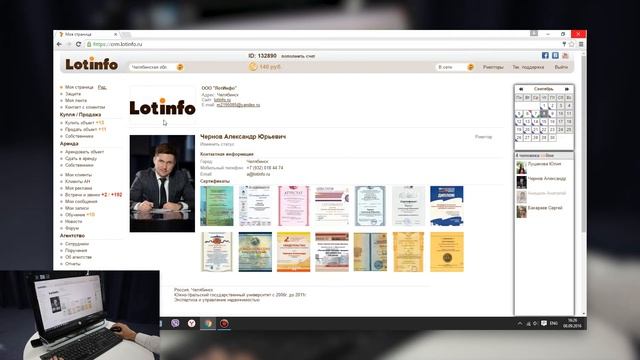640x360 pixels.
Task: Click the Facebook icon in the header
Action: (x=545, y=55)
